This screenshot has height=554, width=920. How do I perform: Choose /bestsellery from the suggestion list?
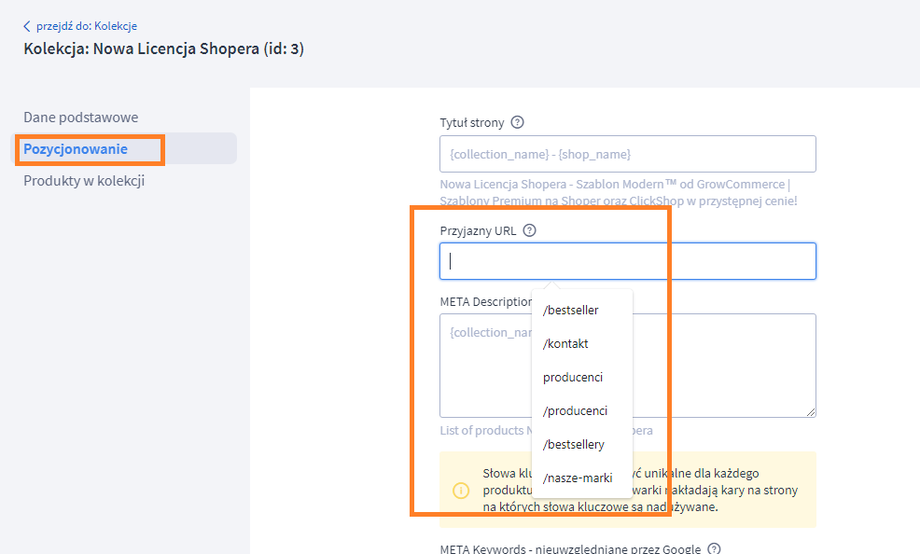tap(574, 444)
